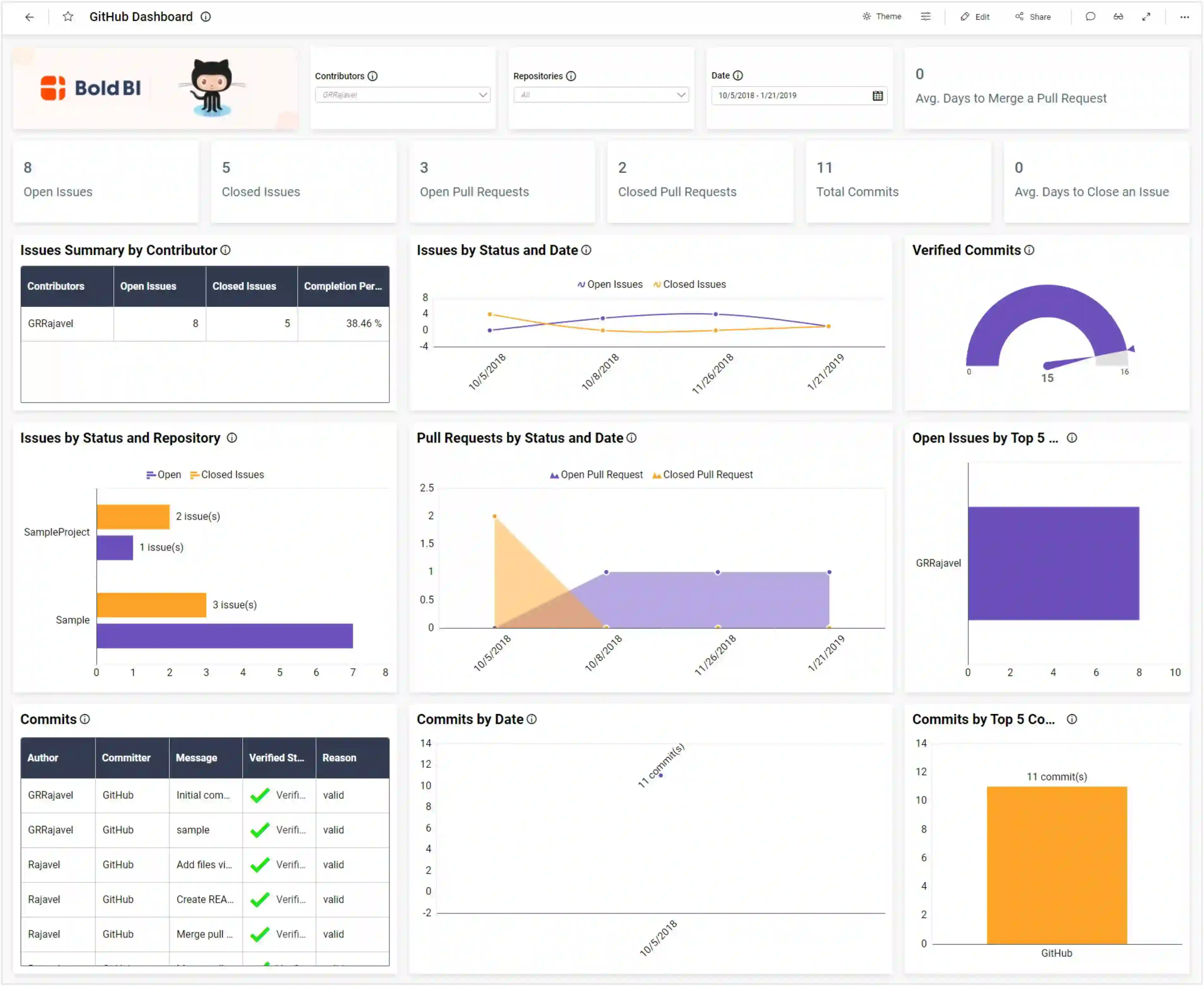Show info for Open Issues by Top 5 widget

(1072, 438)
